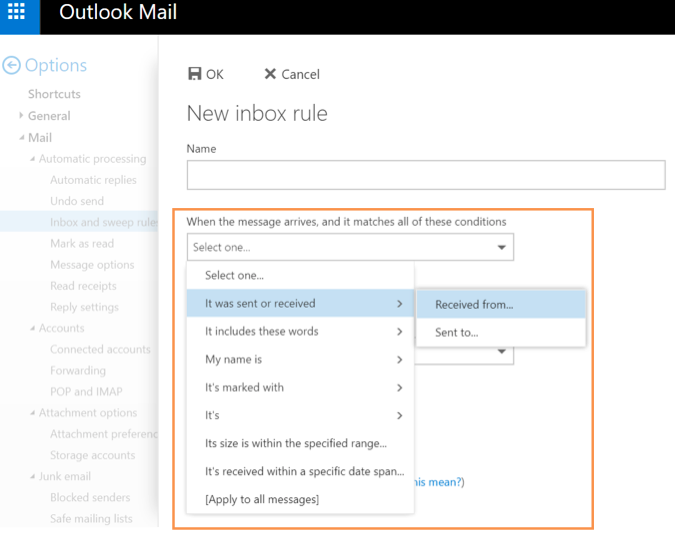Expand the General tree section
Viewport: 675px width, 534px height.
[x=21, y=116]
